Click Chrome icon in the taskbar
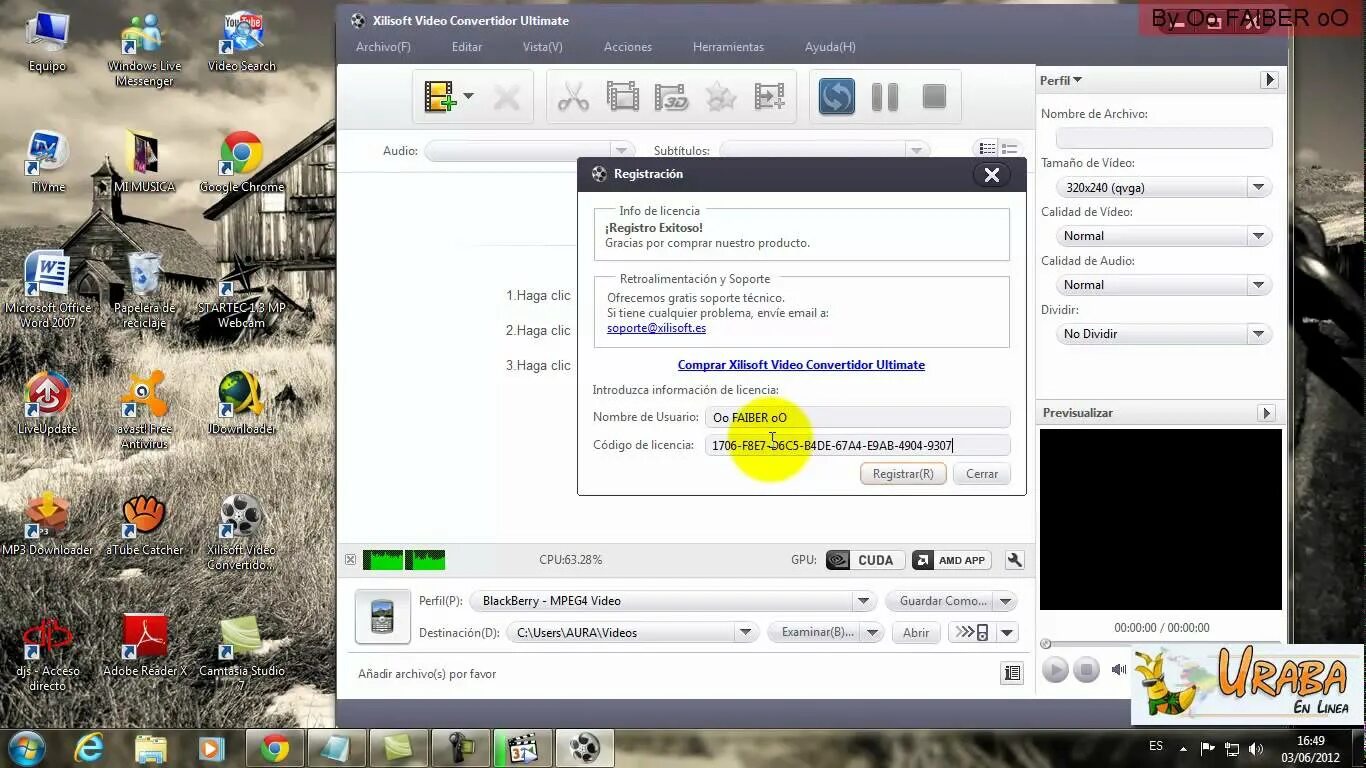This screenshot has height=768, width=1366. point(275,748)
